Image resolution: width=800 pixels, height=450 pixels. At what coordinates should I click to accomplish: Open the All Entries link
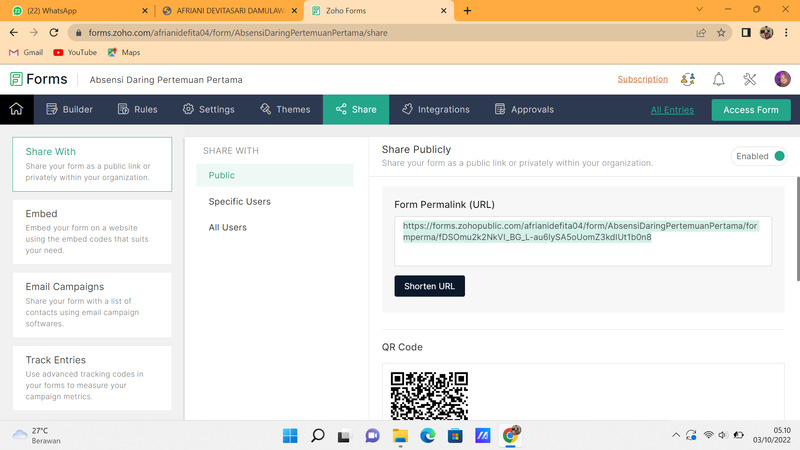click(x=672, y=110)
